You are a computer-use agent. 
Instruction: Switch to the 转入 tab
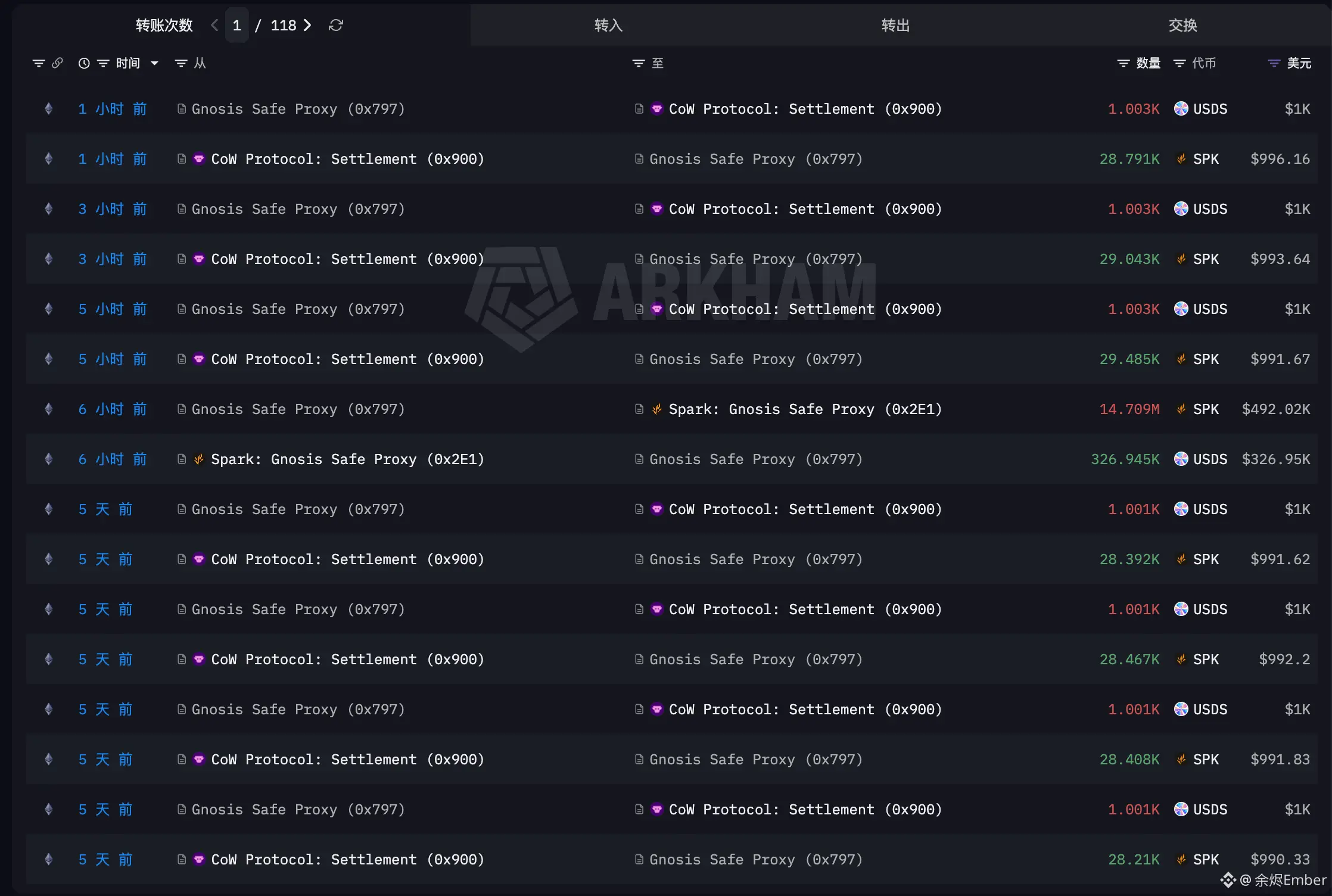[608, 25]
